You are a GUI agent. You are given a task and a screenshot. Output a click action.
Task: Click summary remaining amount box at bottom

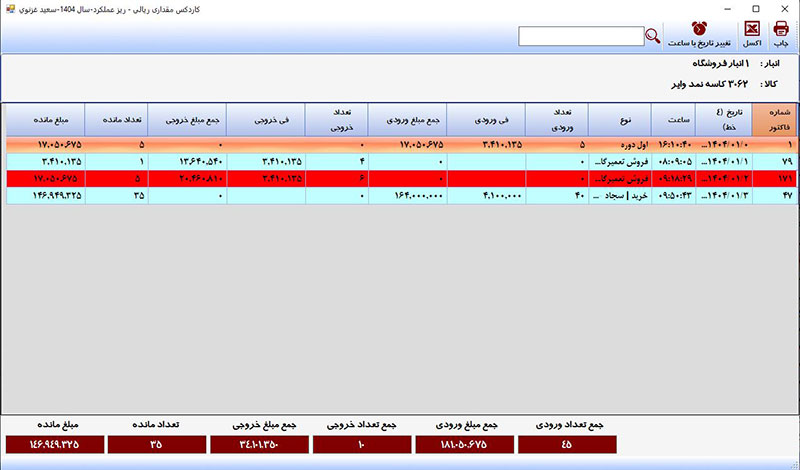[x=55, y=444]
